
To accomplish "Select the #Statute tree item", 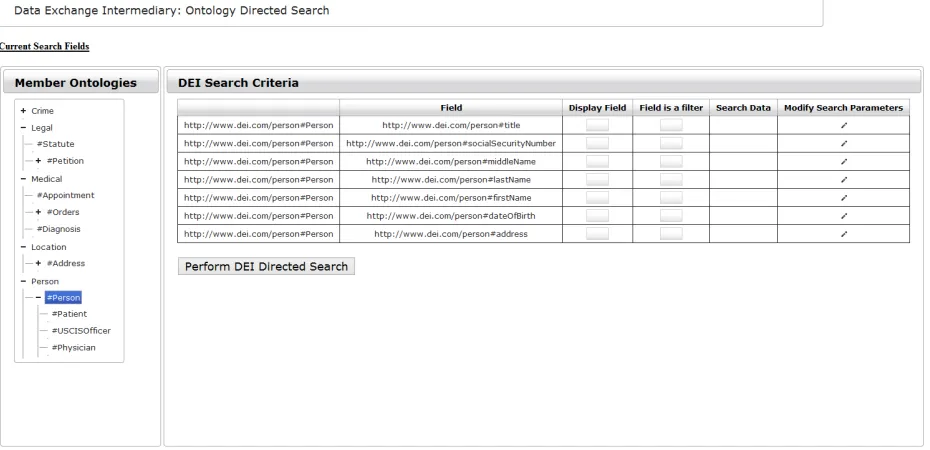I will pos(55,144).
